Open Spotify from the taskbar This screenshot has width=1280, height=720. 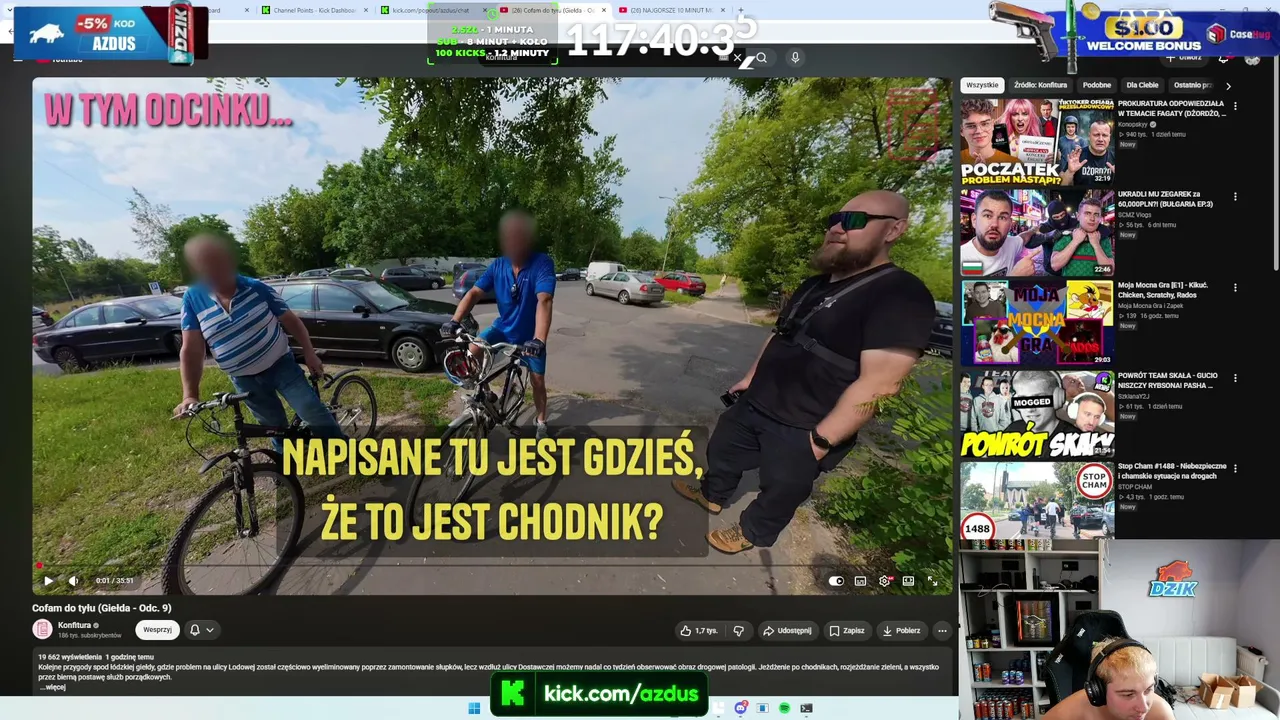point(784,708)
